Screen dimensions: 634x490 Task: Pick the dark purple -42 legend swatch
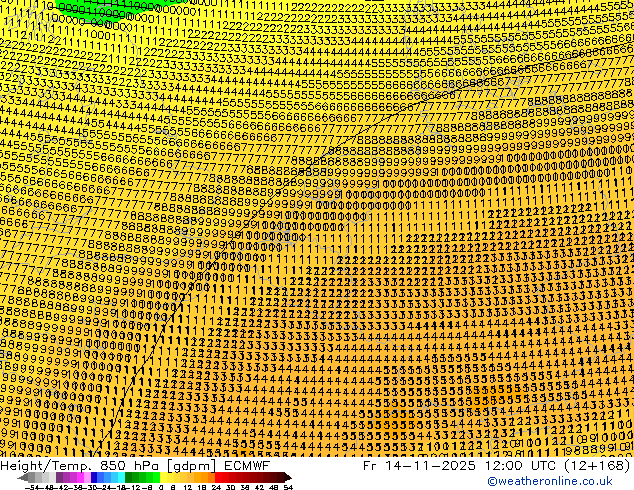tap(59, 477)
